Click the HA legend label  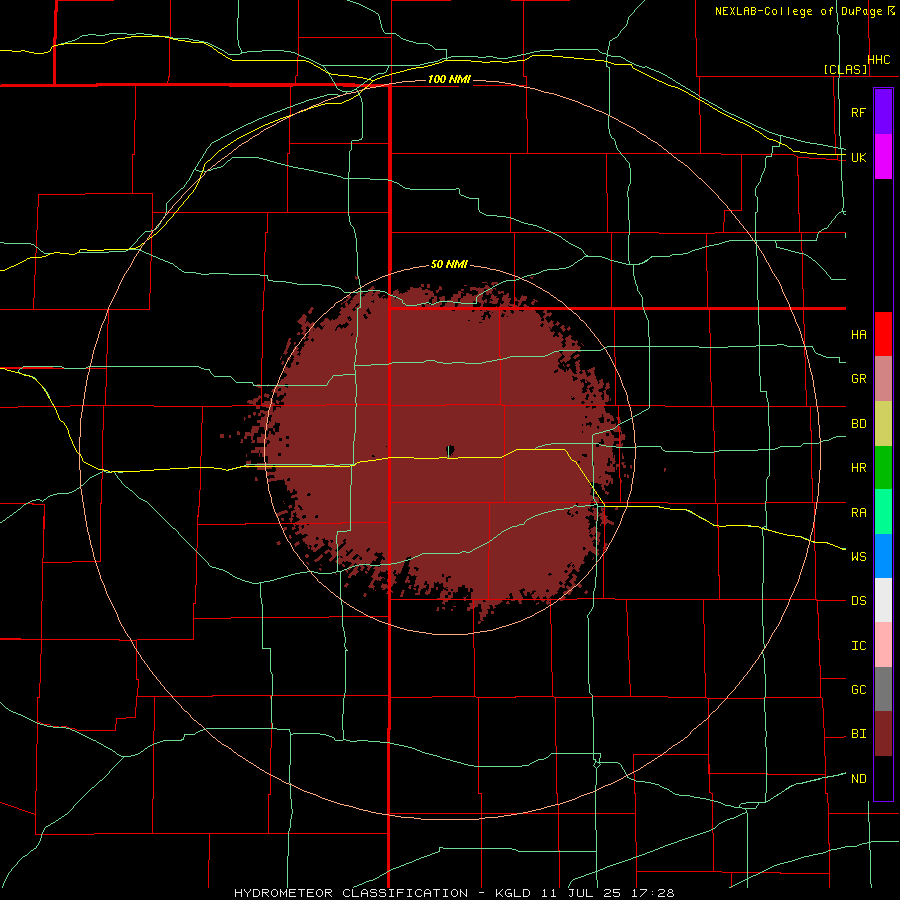[x=858, y=334]
